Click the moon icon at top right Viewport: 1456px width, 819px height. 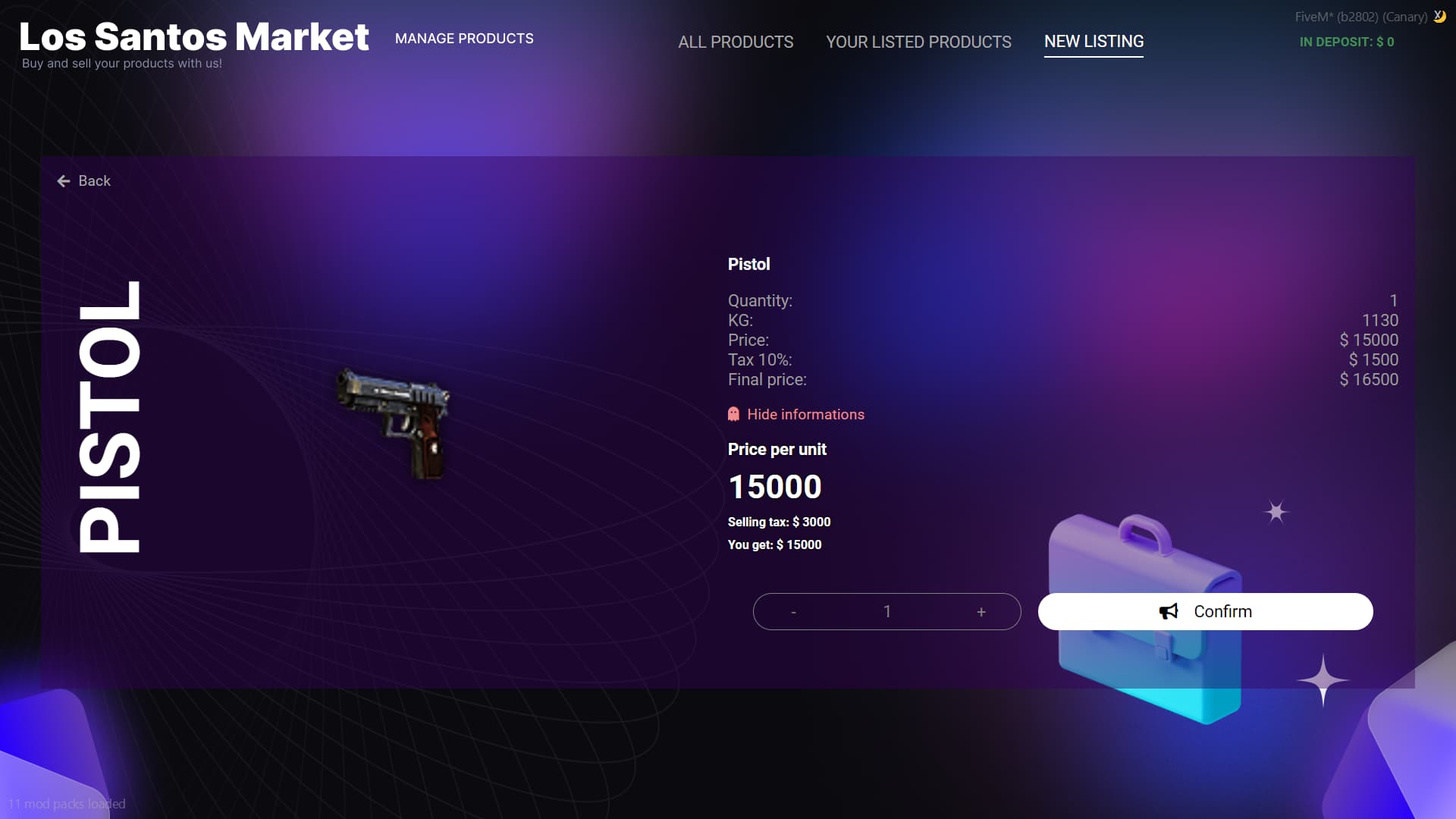[x=1439, y=16]
